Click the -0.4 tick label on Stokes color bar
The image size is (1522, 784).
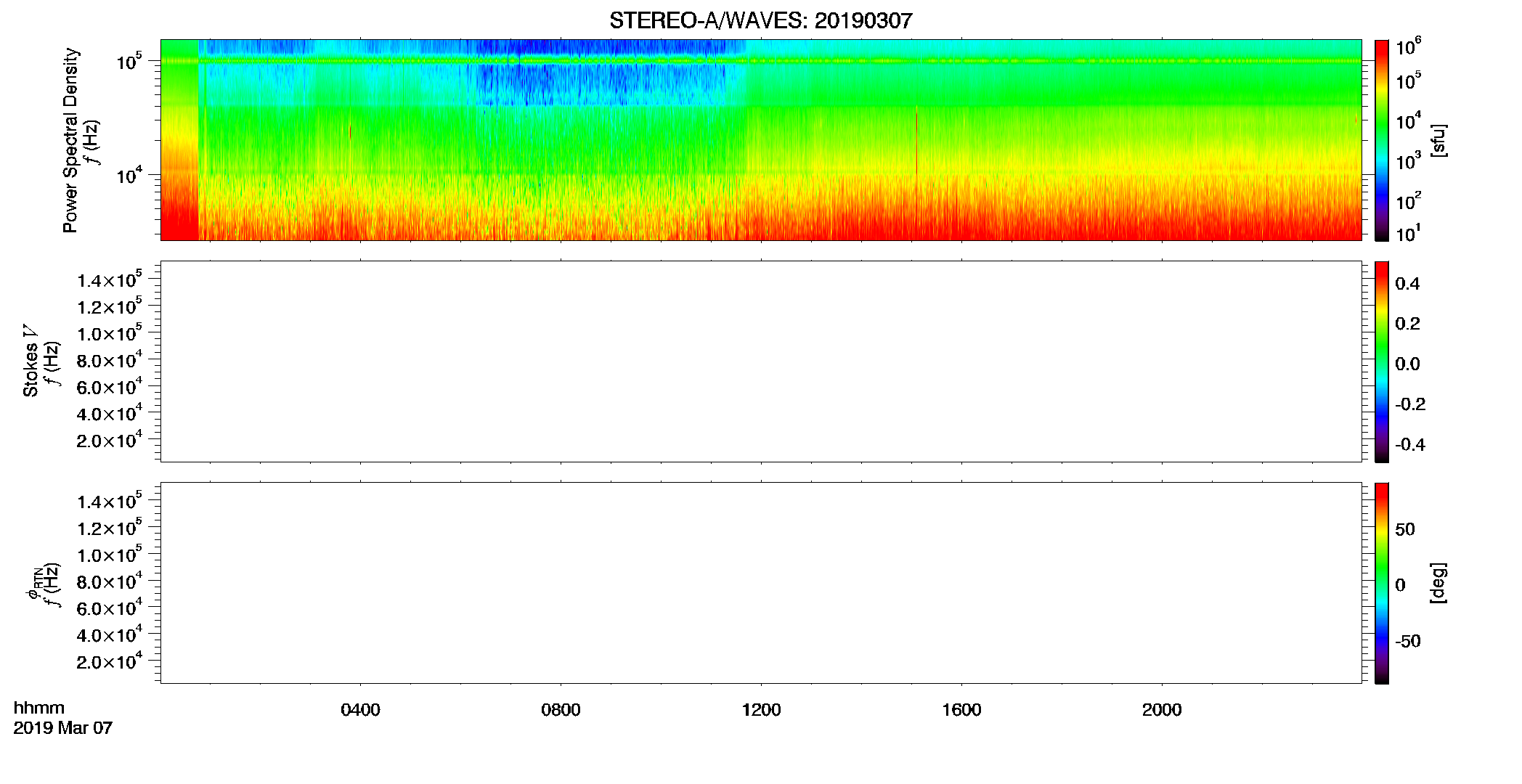tap(1410, 445)
